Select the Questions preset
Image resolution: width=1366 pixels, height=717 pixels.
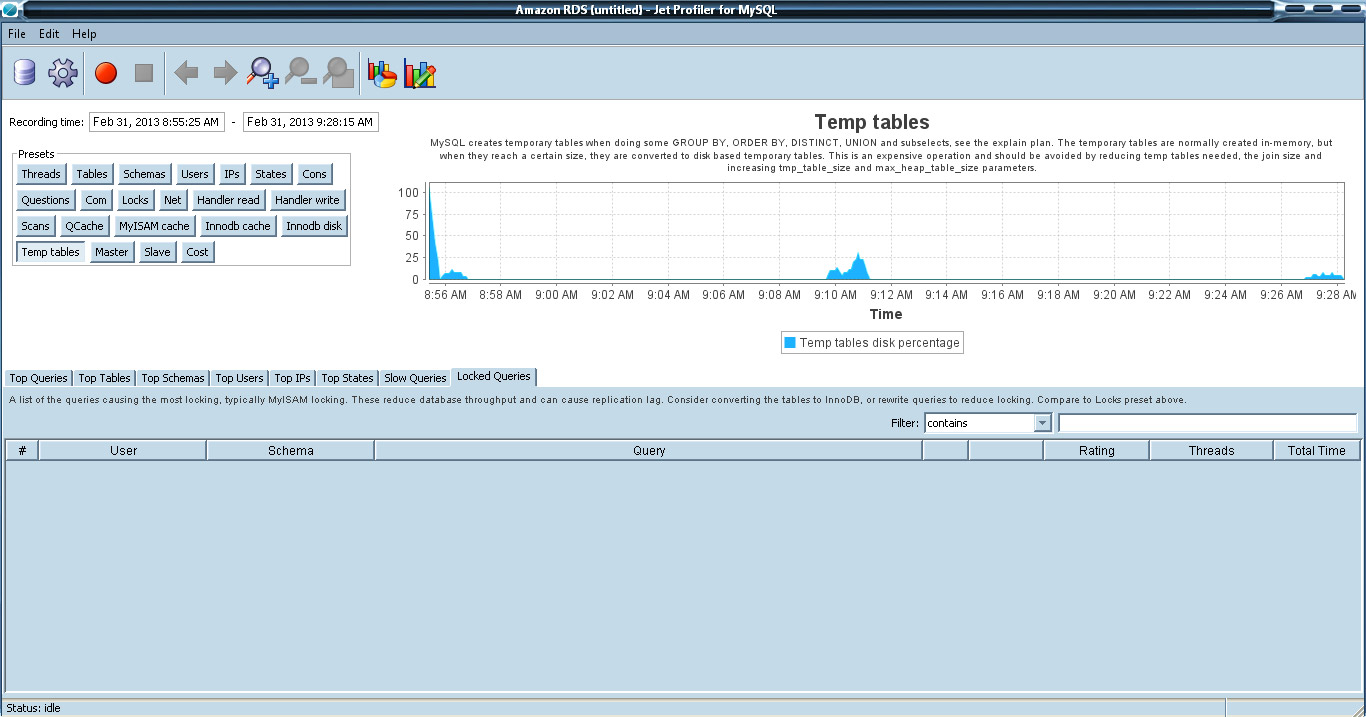(x=46, y=200)
